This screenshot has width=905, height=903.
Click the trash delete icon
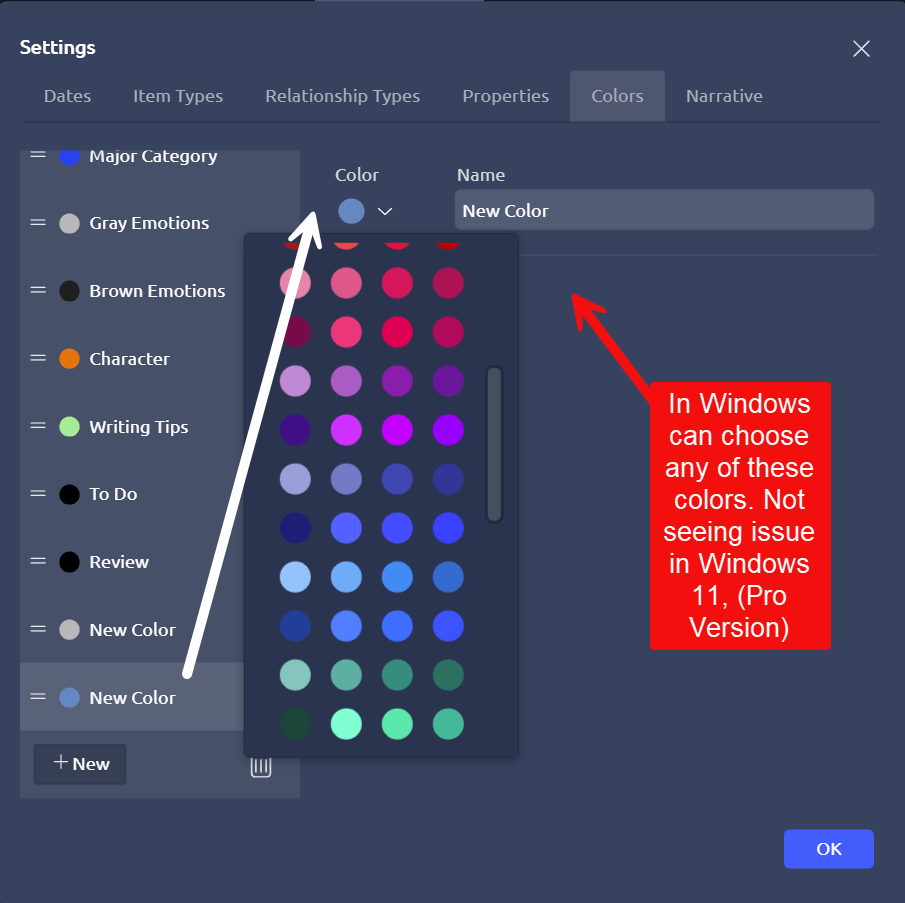[260, 766]
